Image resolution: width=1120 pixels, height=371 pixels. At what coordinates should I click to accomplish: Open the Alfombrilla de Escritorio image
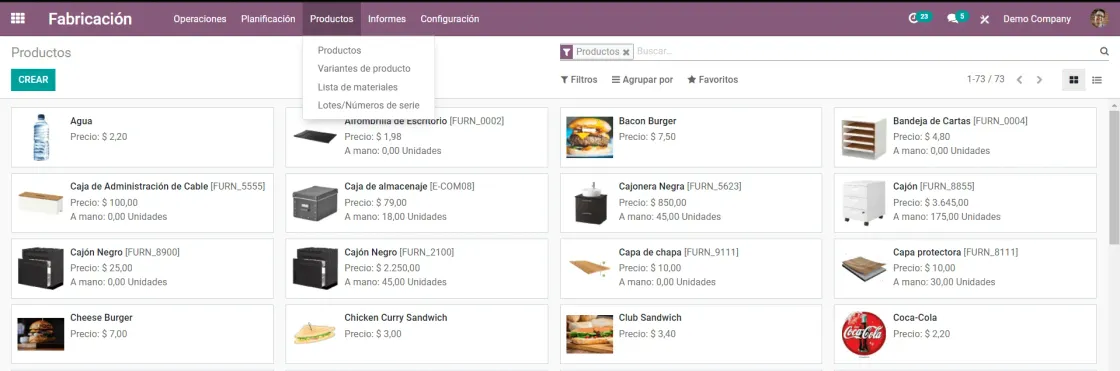click(x=315, y=136)
